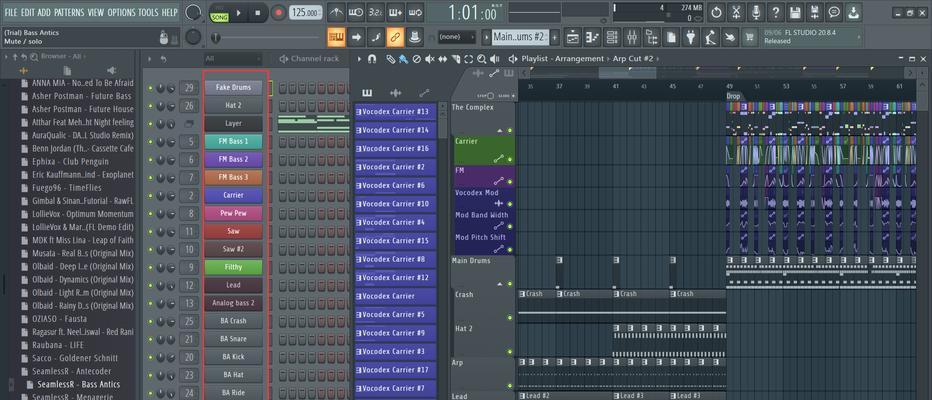Click the Metronome icon
This screenshot has height=400, width=932.
pyautogui.click(x=336, y=12)
